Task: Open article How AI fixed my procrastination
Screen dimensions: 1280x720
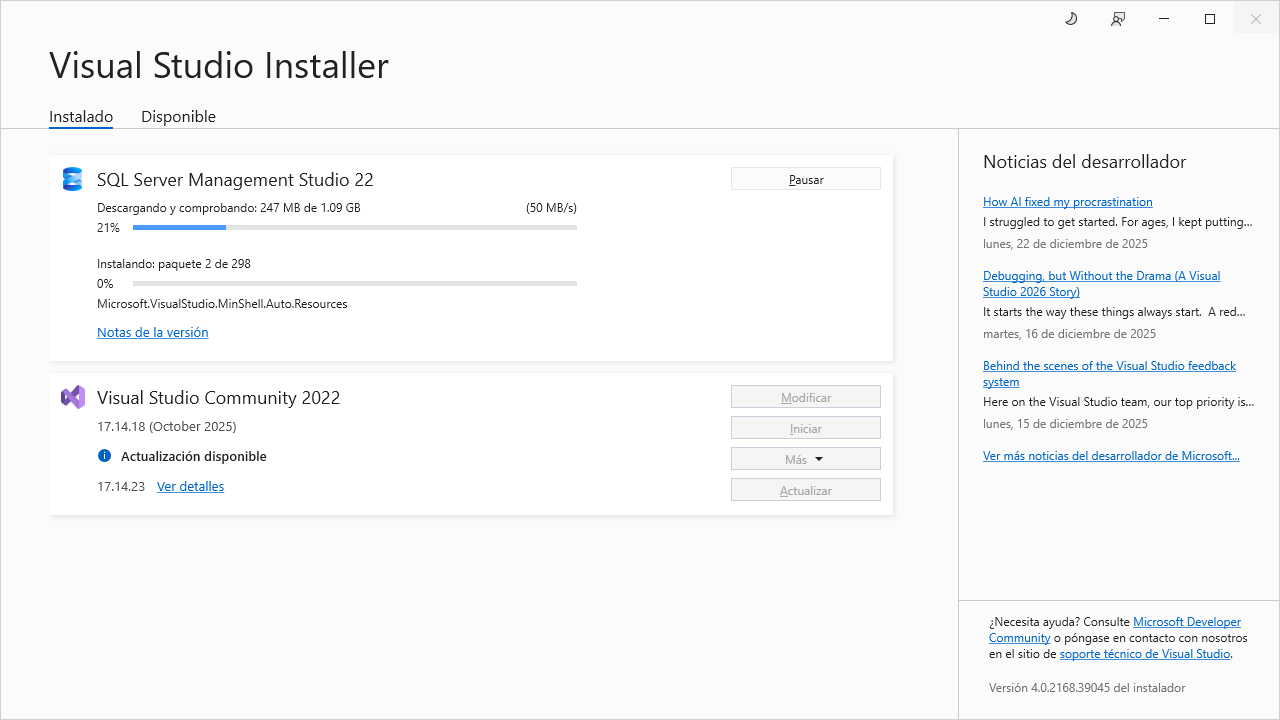Action: click(x=1068, y=201)
